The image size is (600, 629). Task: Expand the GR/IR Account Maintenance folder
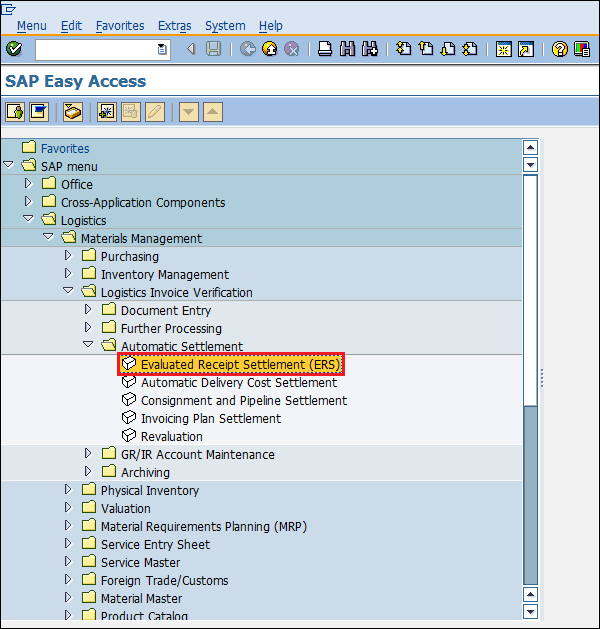tap(88, 453)
